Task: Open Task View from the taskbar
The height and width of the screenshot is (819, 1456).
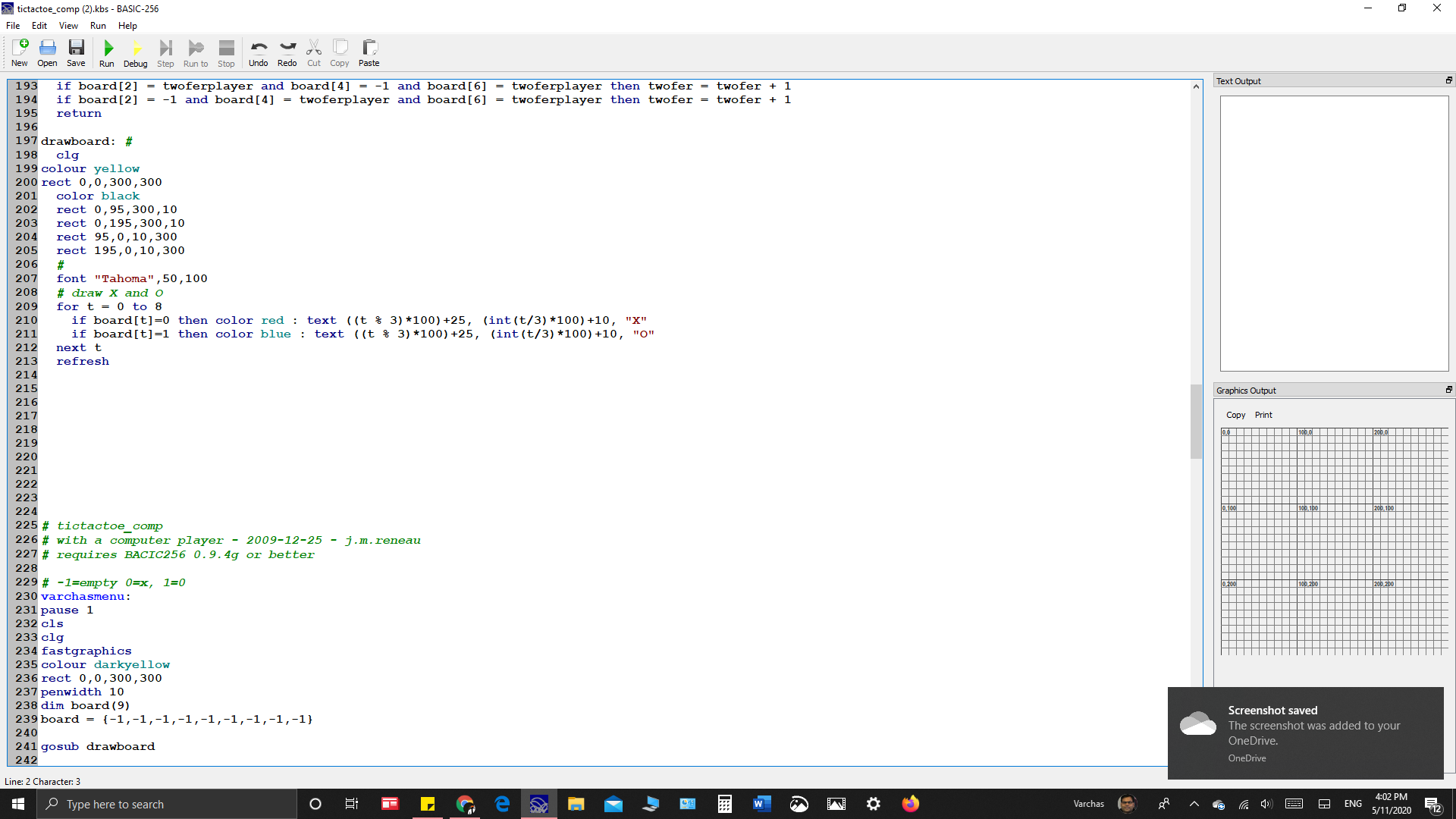Action: pos(352,804)
